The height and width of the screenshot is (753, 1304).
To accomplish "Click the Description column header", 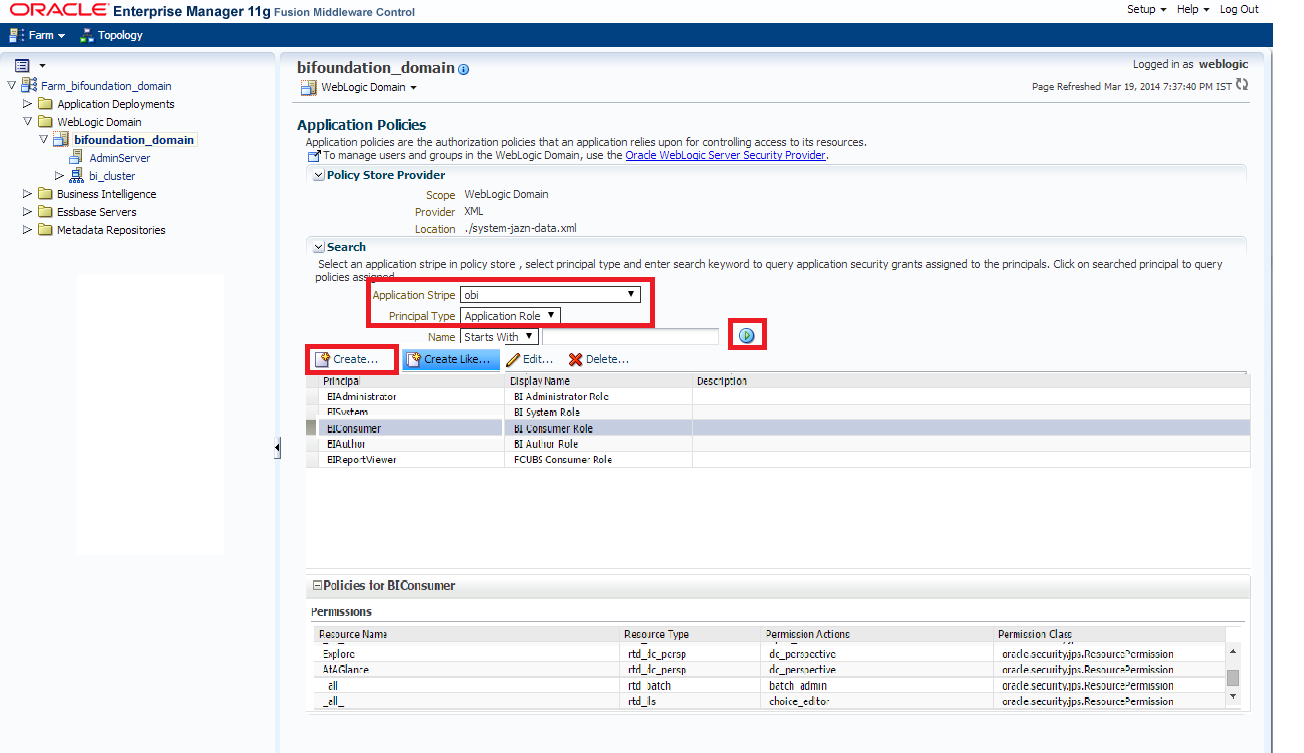I will pyautogui.click(x=971, y=381).
